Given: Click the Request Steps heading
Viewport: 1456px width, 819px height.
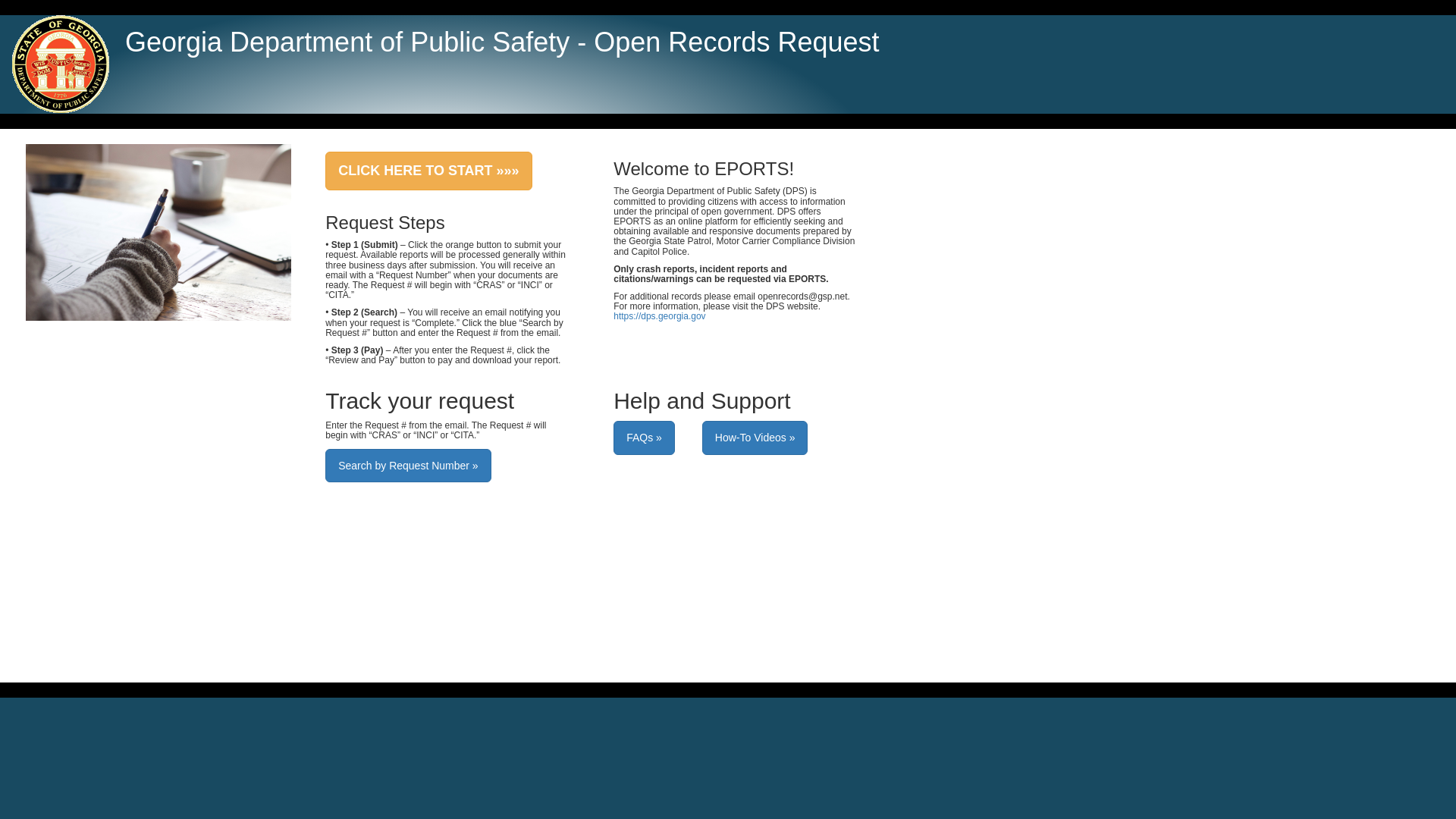Looking at the screenshot, I should [385, 223].
